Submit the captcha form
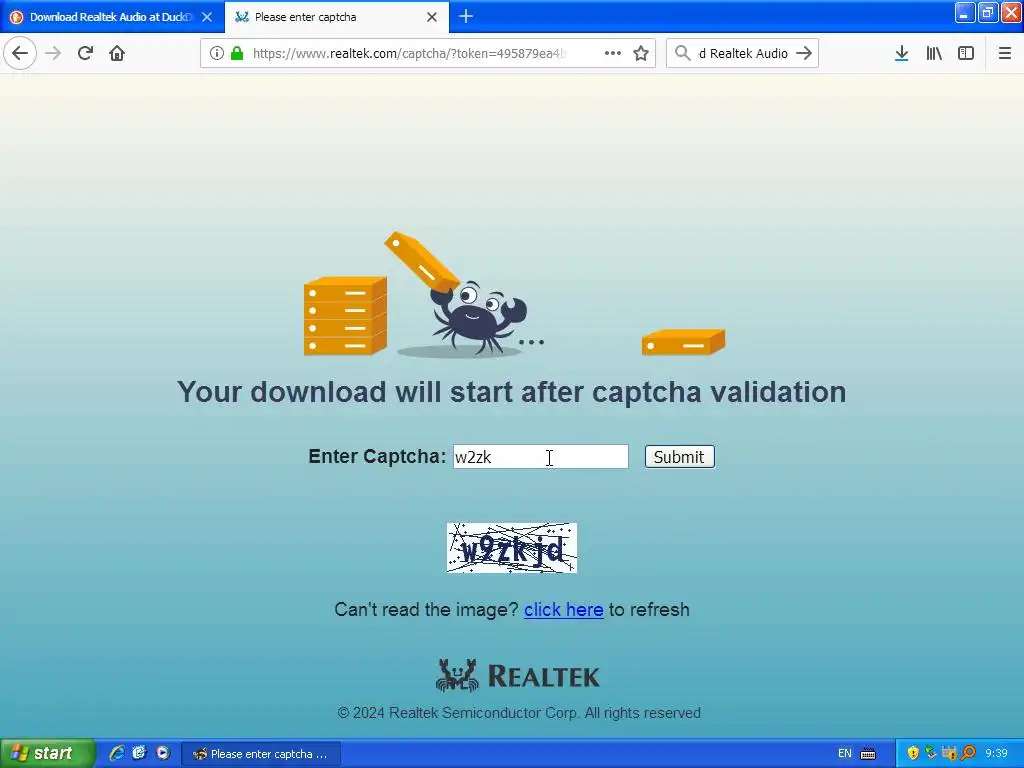 [x=679, y=456]
